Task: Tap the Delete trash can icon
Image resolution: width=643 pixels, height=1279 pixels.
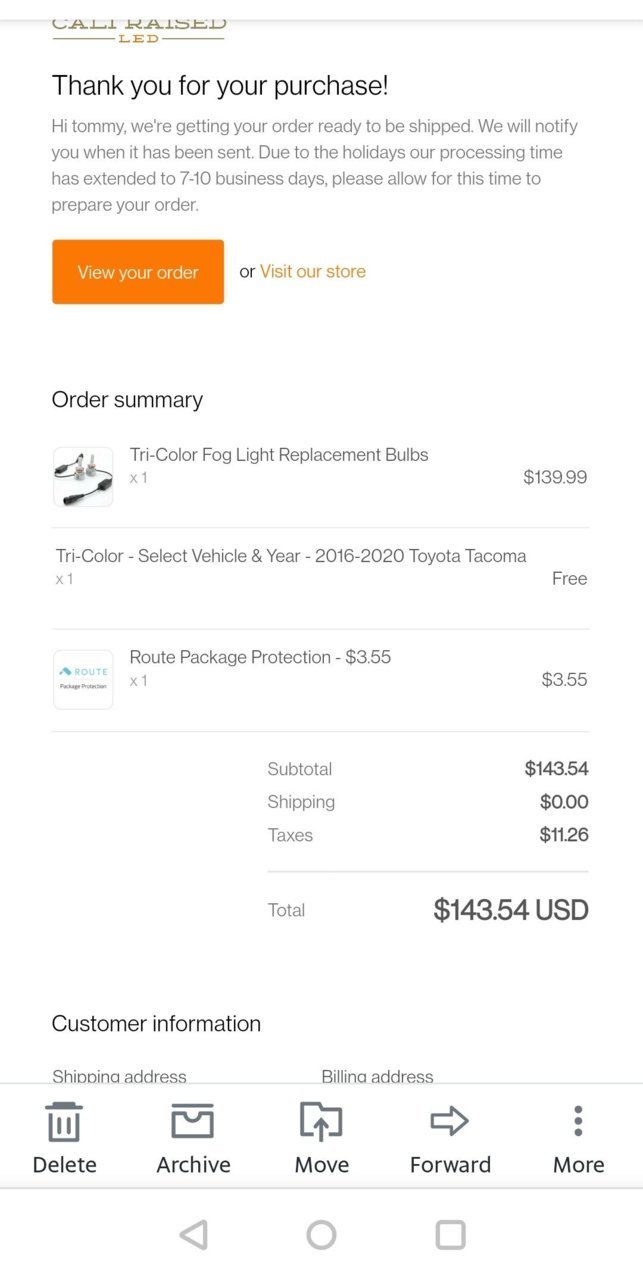Action: tap(64, 1122)
